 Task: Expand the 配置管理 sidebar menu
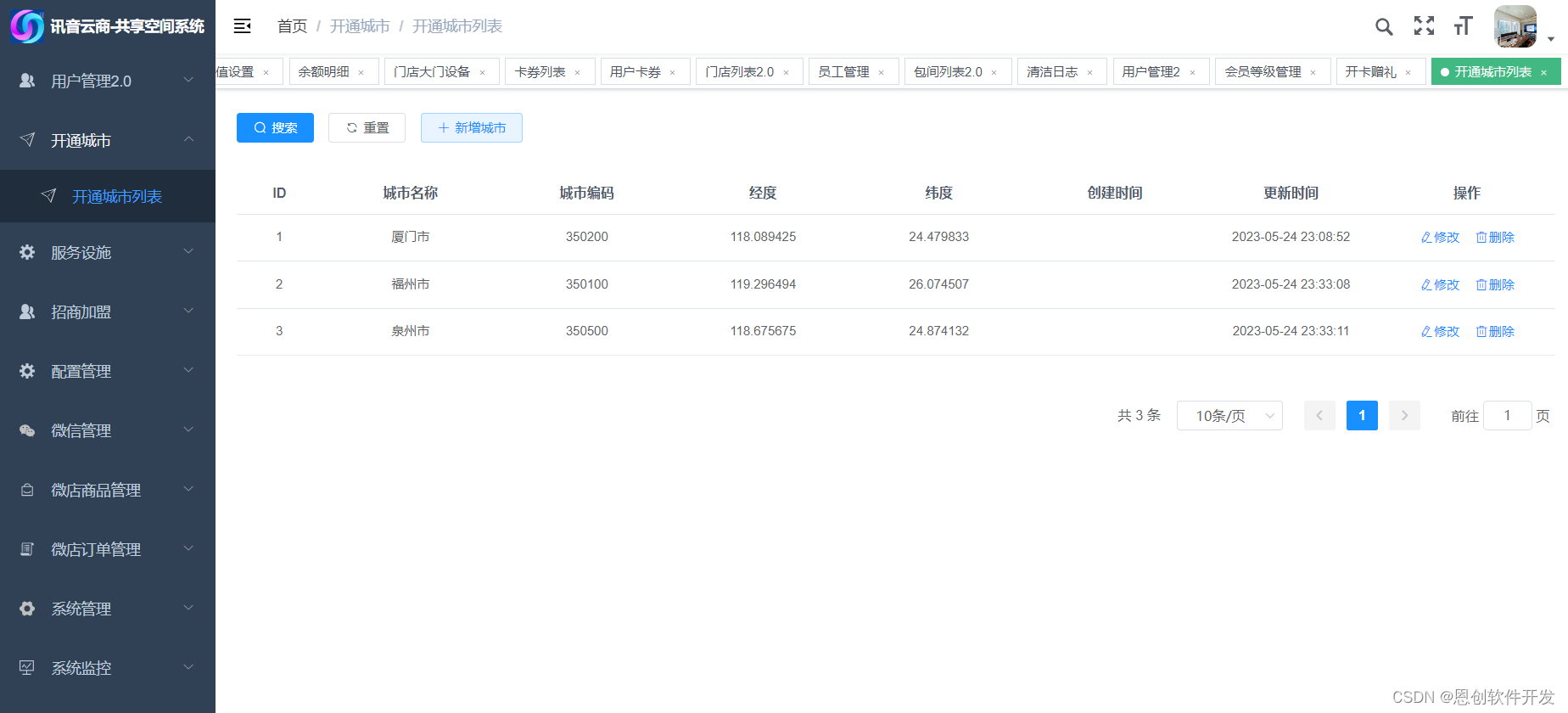(x=108, y=371)
